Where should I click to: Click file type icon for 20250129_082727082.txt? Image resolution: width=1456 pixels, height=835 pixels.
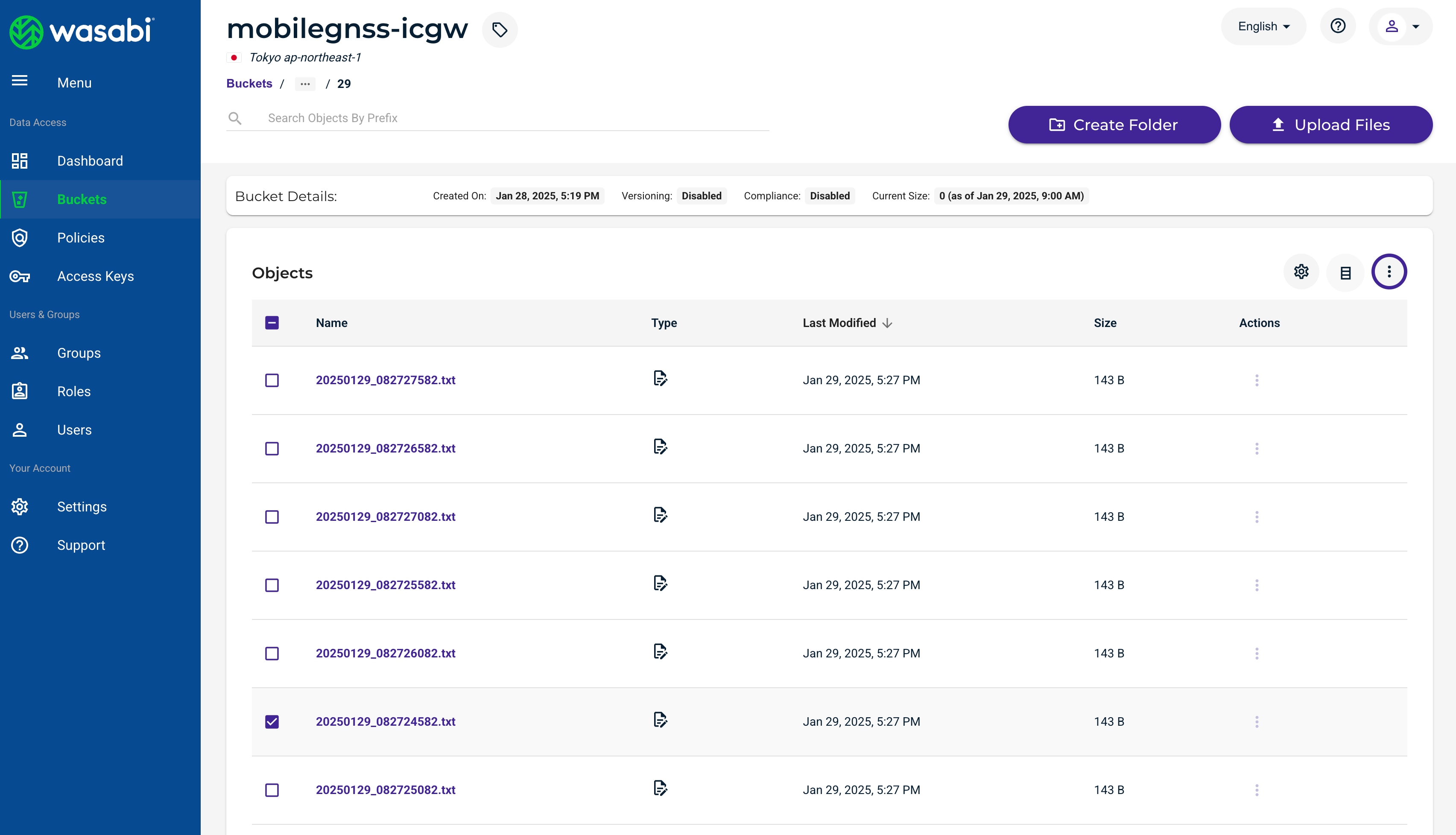tap(660, 515)
